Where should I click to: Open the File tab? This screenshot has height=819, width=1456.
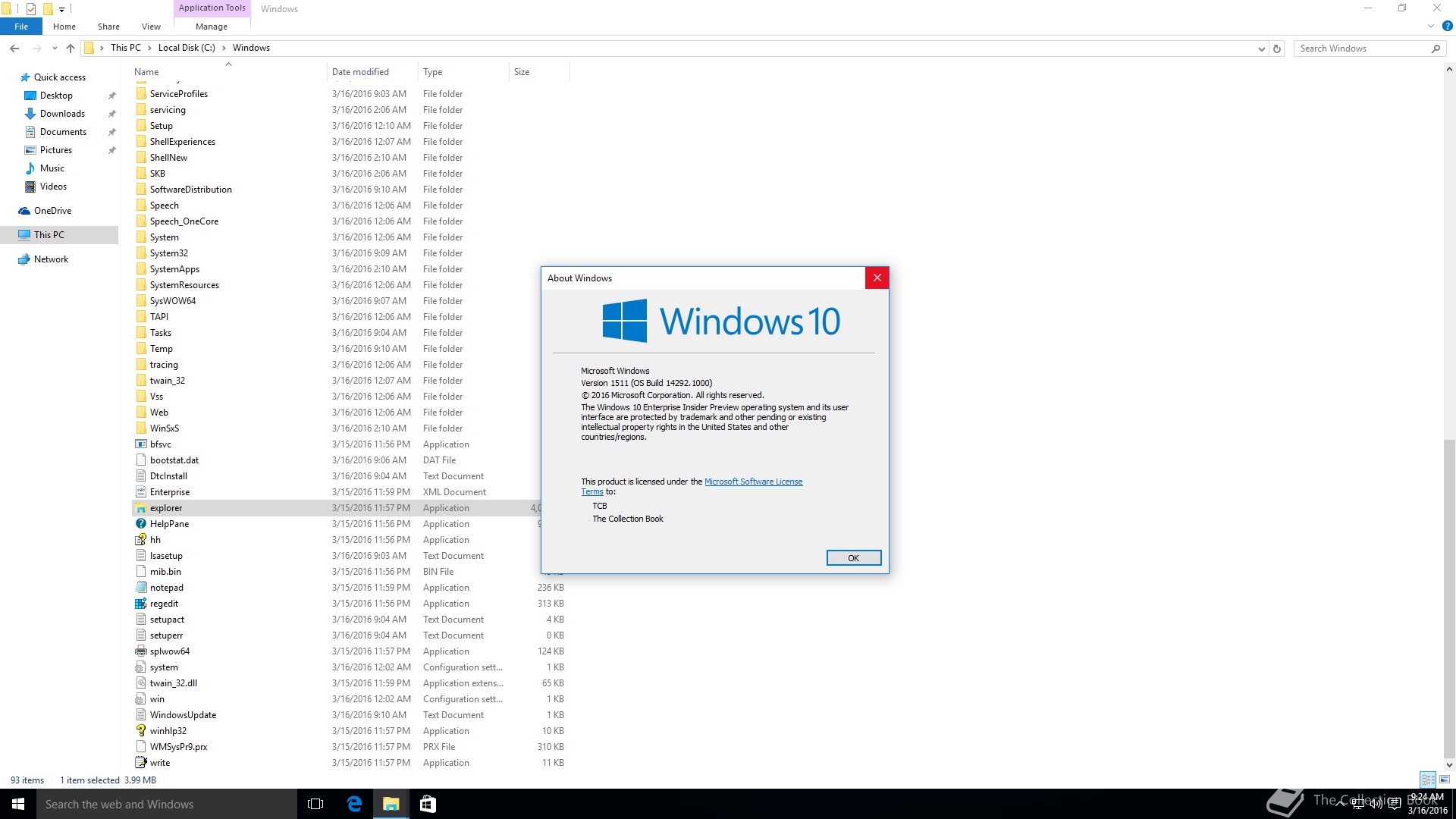tap(21, 27)
